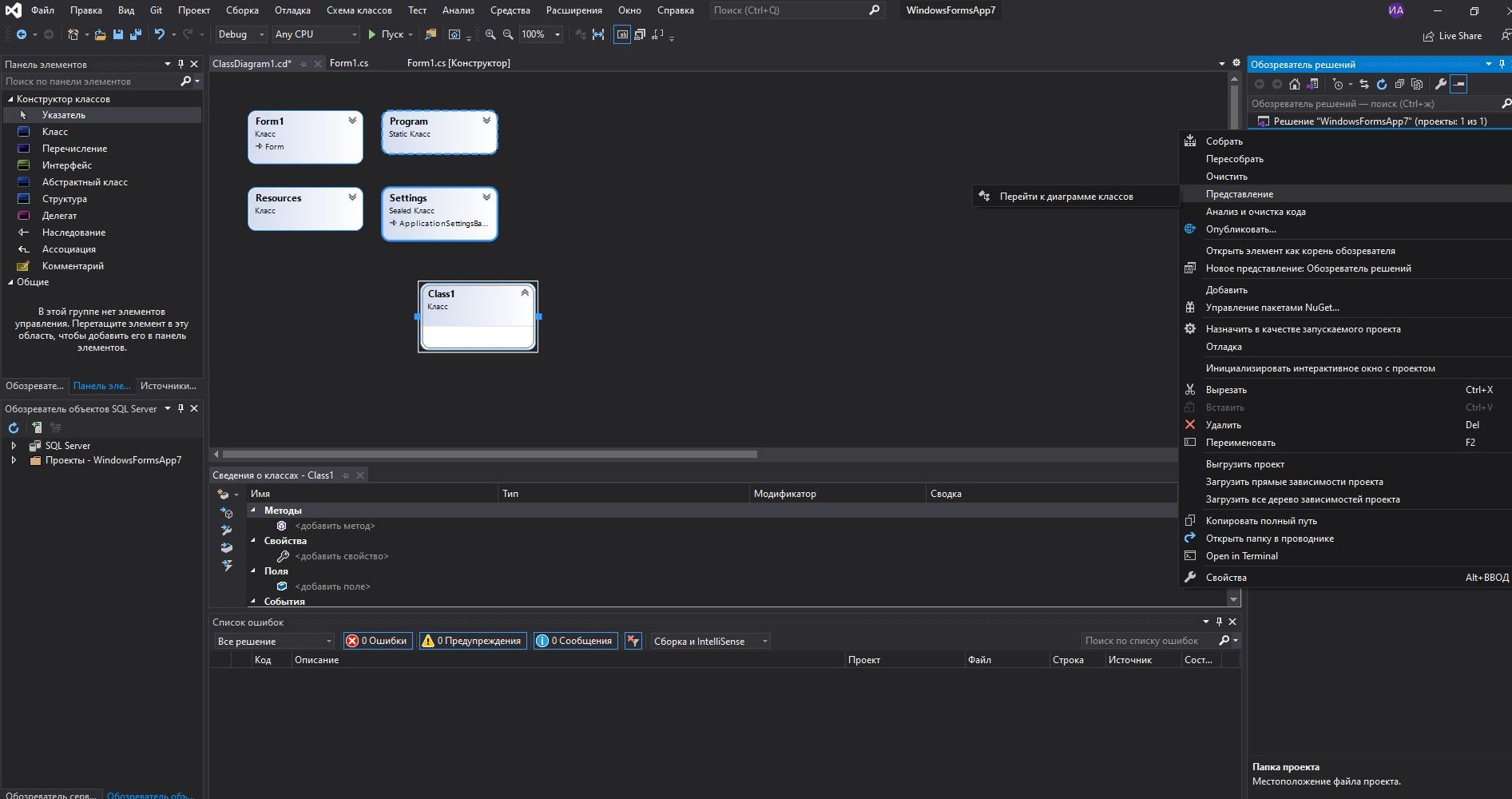Collapse the Class1 shape chevron
This screenshot has height=799, width=1512.
525,292
